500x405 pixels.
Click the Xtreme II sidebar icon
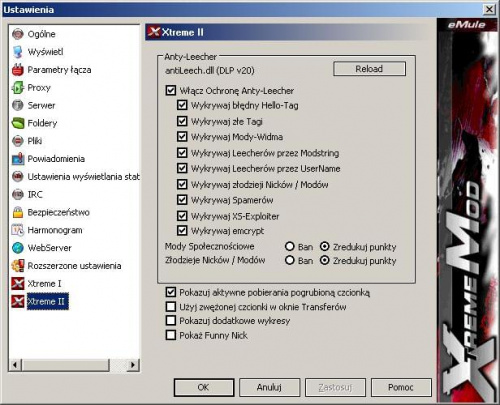click(18, 301)
